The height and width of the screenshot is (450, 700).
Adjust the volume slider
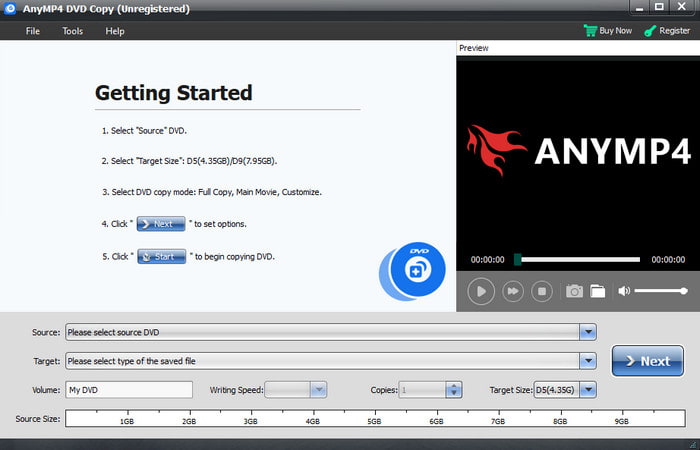point(661,291)
